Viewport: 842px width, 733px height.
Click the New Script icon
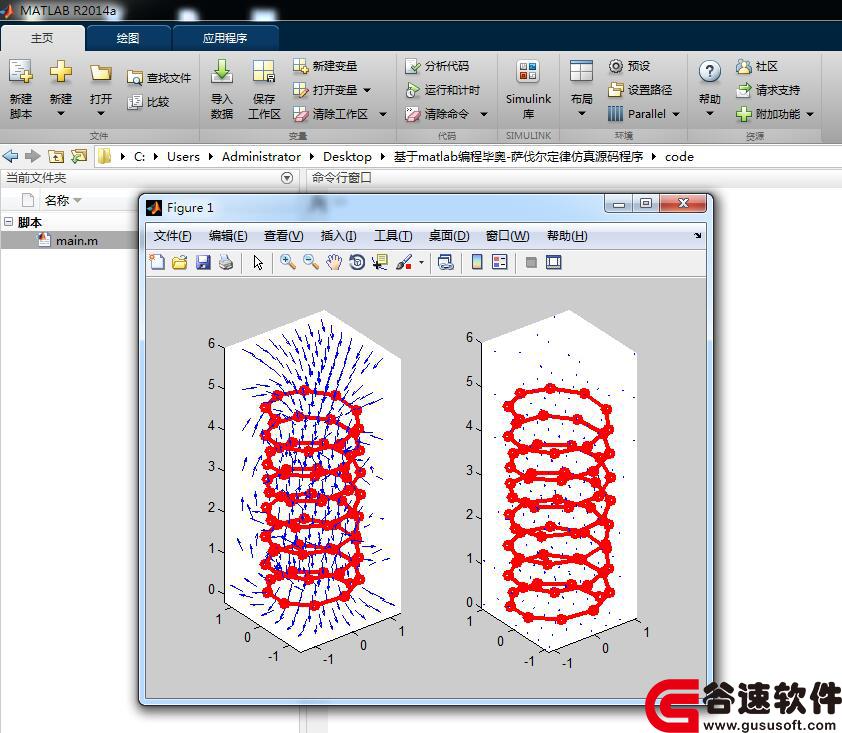click(20, 71)
